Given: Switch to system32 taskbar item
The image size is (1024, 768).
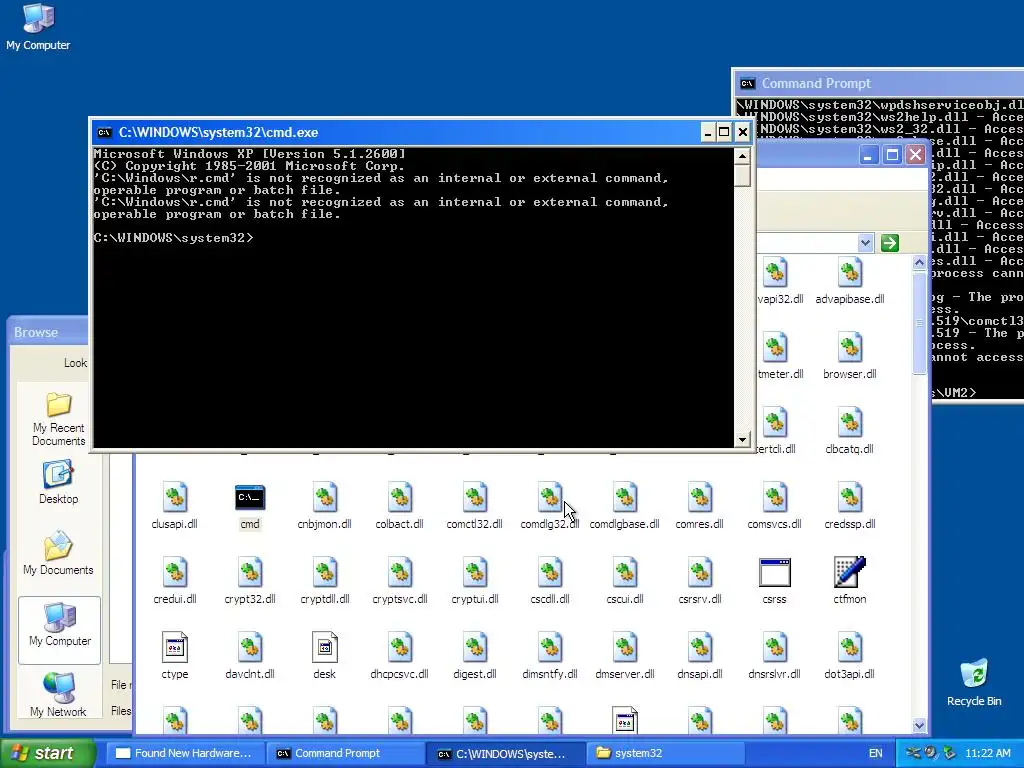Looking at the screenshot, I should (x=665, y=753).
